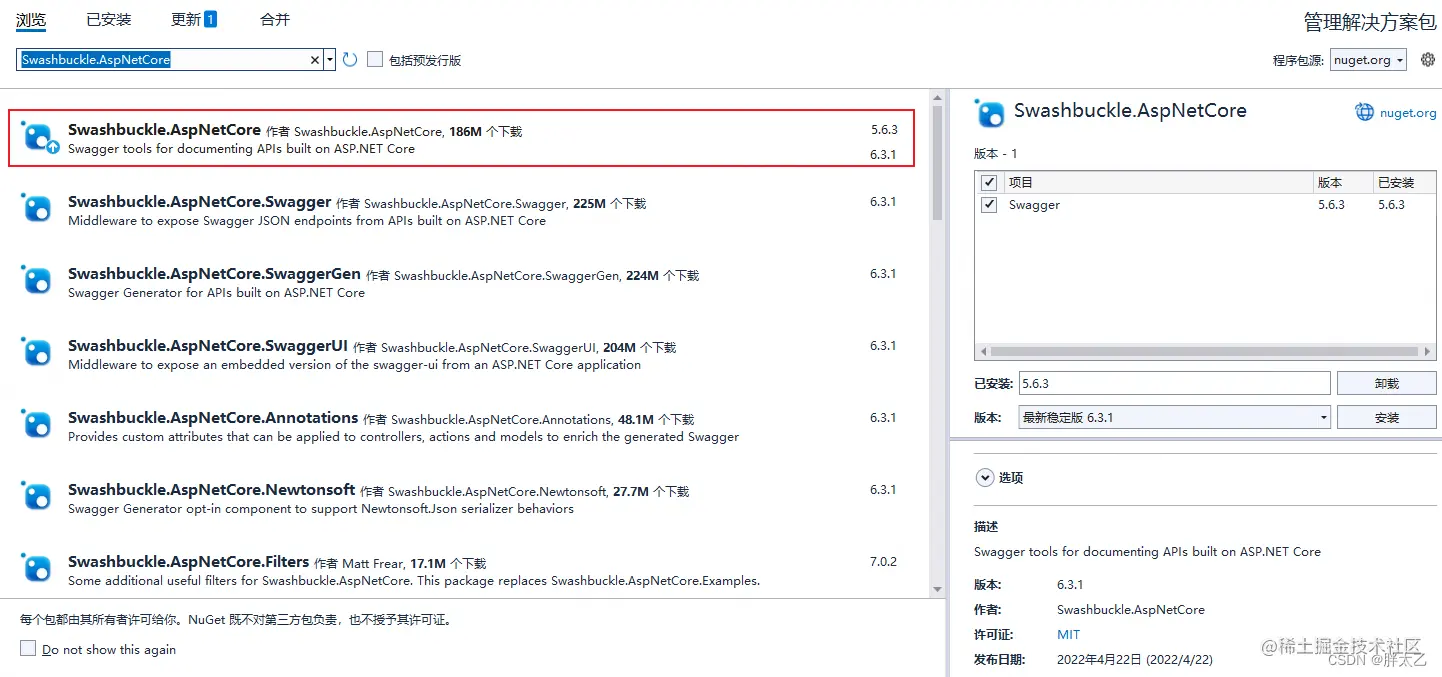Select the Swashbuckle.AspNetCore.SwaggerUI package row

[x=462, y=354]
